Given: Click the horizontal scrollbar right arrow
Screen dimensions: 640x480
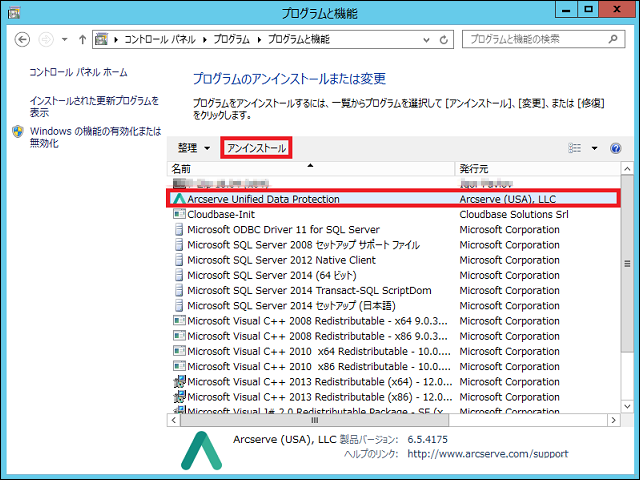Looking at the screenshot, I should (x=613, y=420).
